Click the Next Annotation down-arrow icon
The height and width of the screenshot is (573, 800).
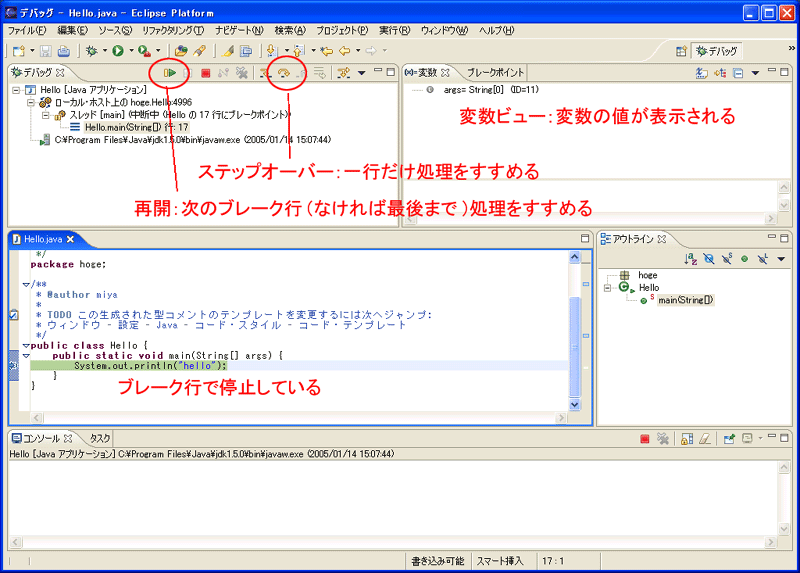pos(271,51)
